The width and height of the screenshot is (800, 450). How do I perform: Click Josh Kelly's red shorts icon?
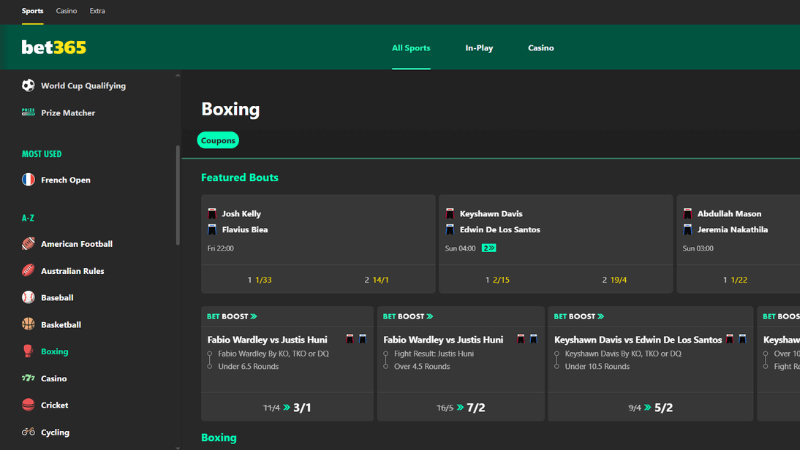(x=212, y=213)
